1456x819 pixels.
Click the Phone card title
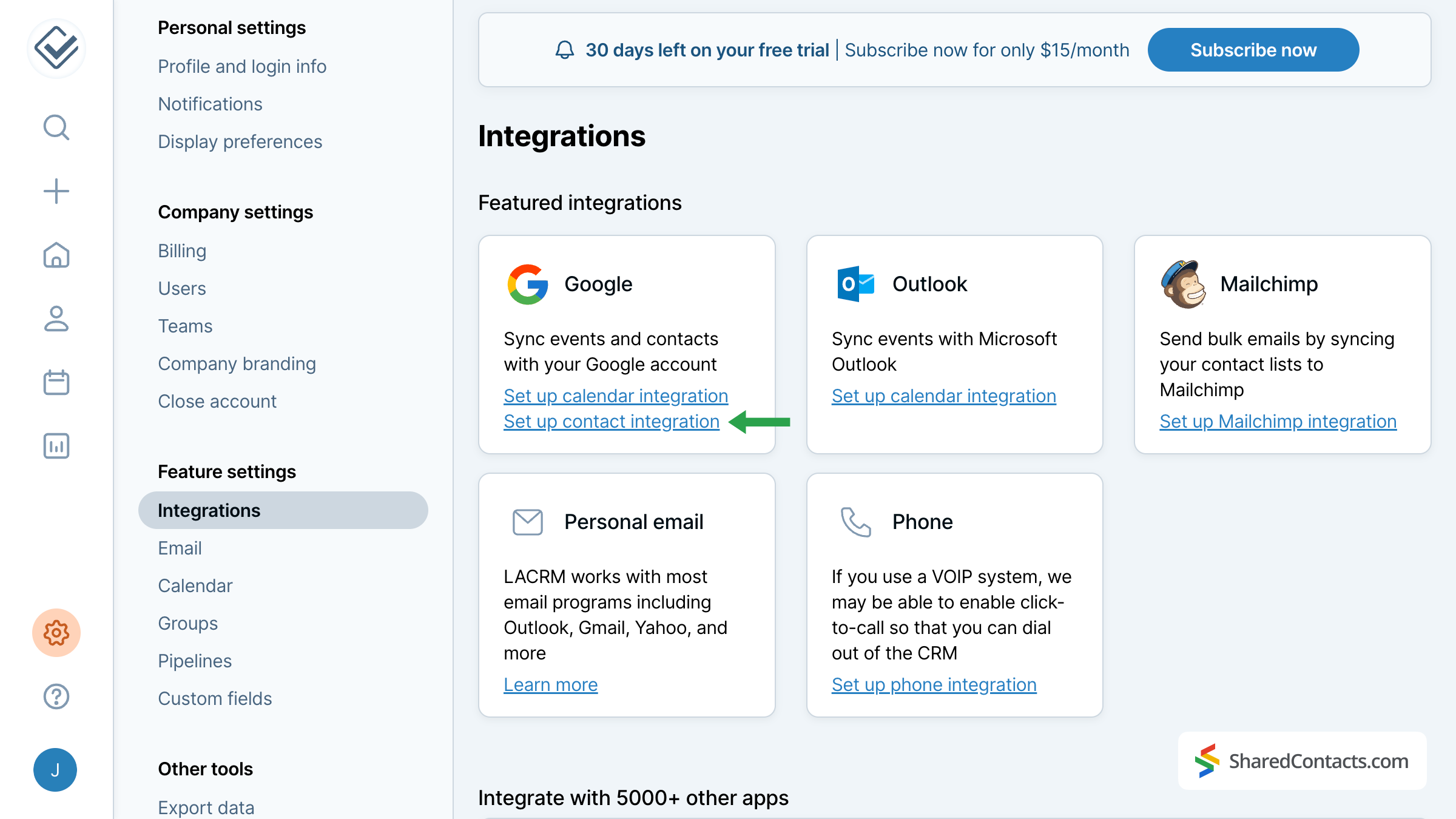click(x=922, y=522)
